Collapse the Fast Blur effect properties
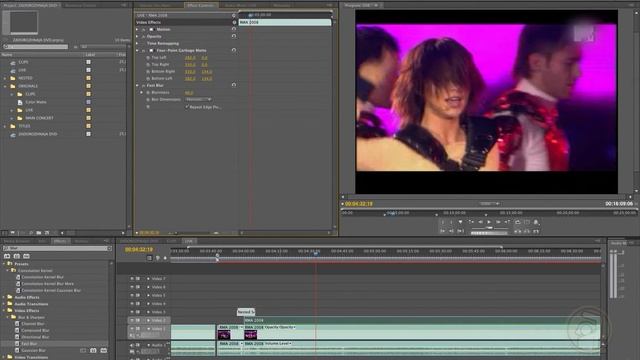This screenshot has height=360, width=640. pyautogui.click(x=138, y=85)
